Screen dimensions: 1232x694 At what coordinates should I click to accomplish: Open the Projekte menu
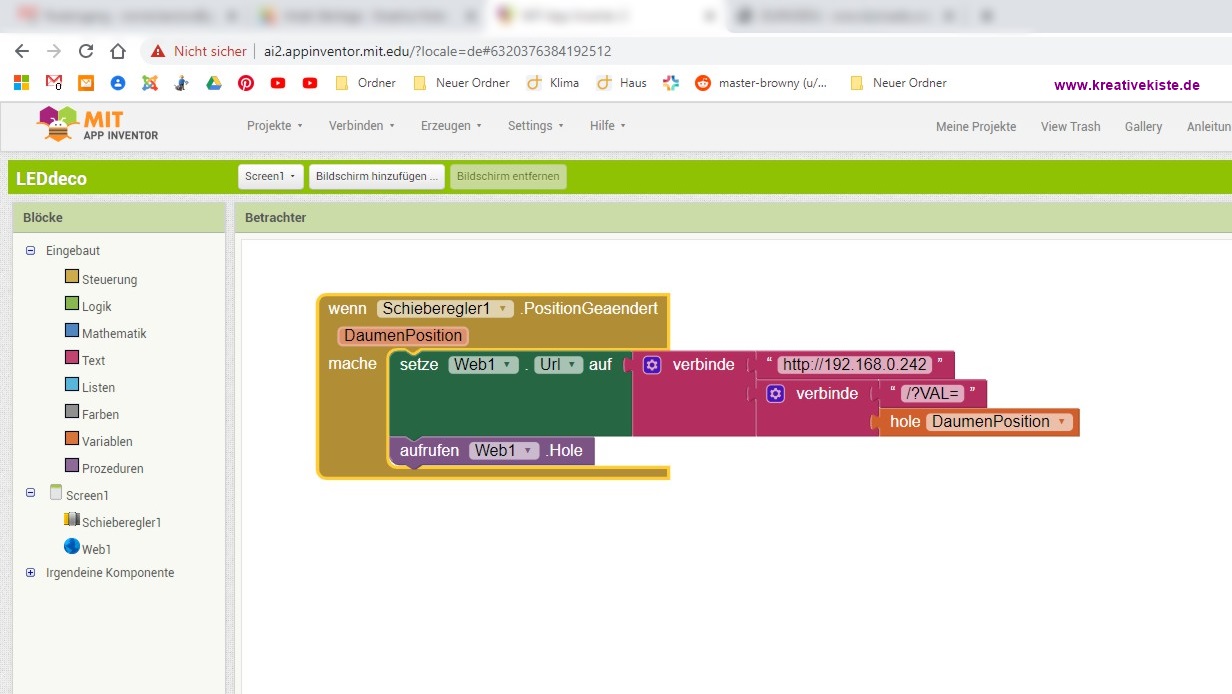[x=275, y=126]
